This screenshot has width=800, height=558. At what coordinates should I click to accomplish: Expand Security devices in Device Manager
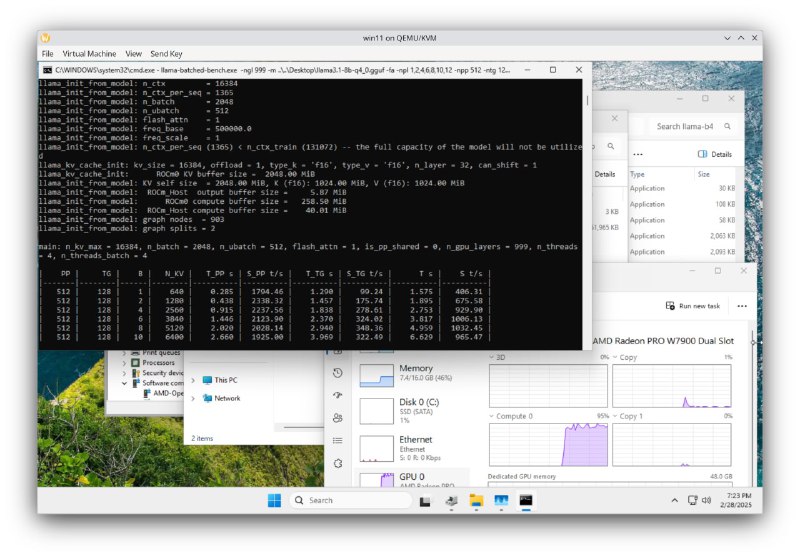[x=124, y=373]
